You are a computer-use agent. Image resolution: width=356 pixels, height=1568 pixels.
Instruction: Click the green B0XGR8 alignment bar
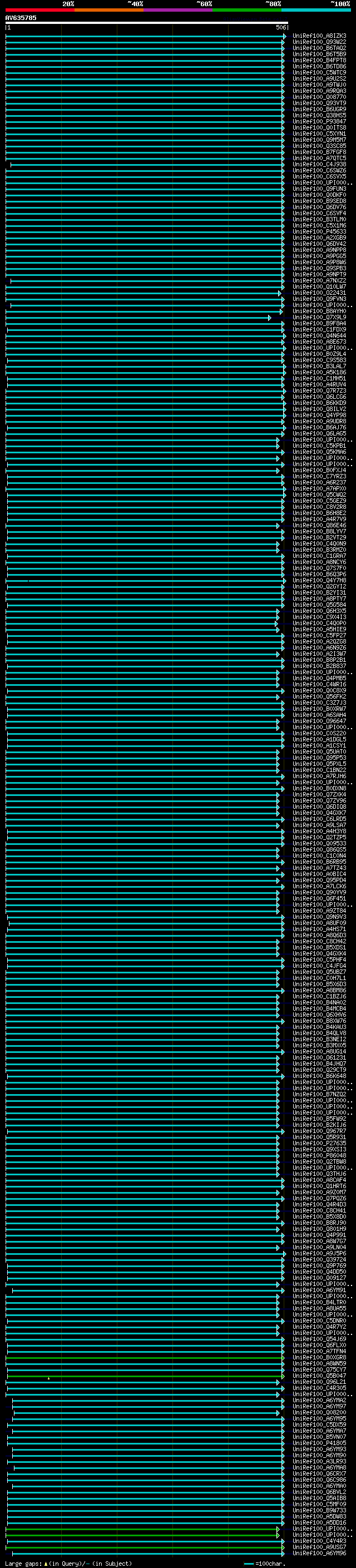click(145, 1358)
